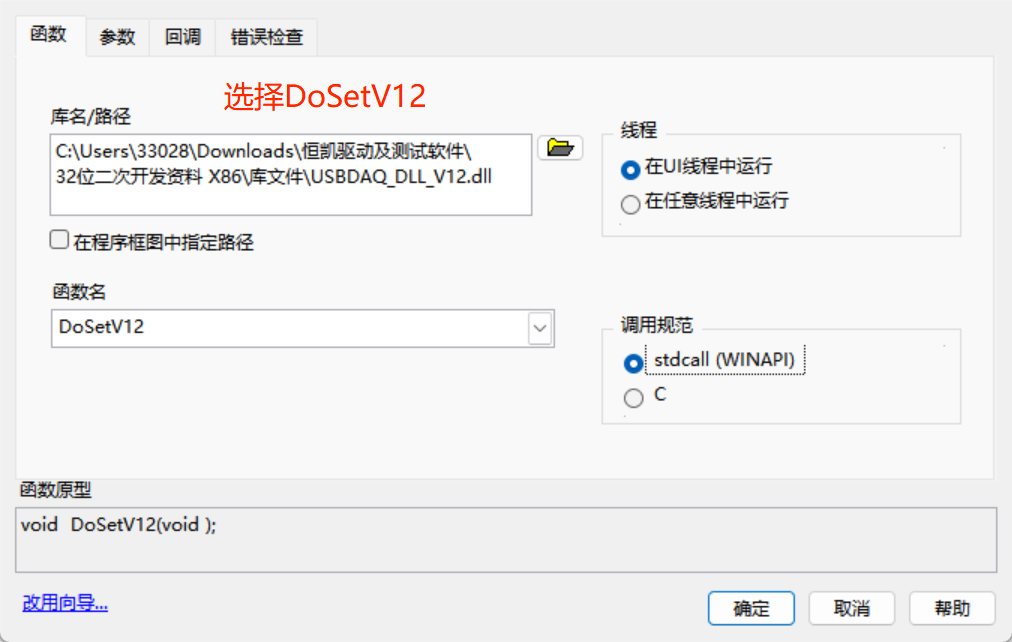Click inside the 库名/路径 path box

(290, 175)
